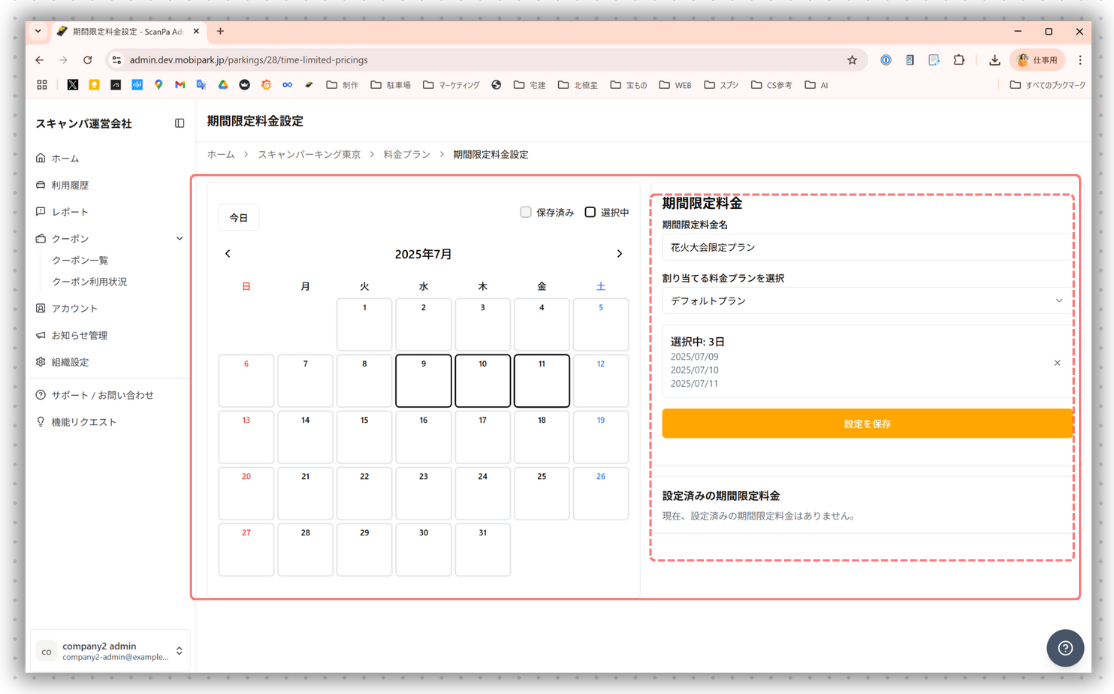This screenshot has width=1114, height=694.
Task: Collapse the sidebar with the panel toggle icon
Action: 180,124
